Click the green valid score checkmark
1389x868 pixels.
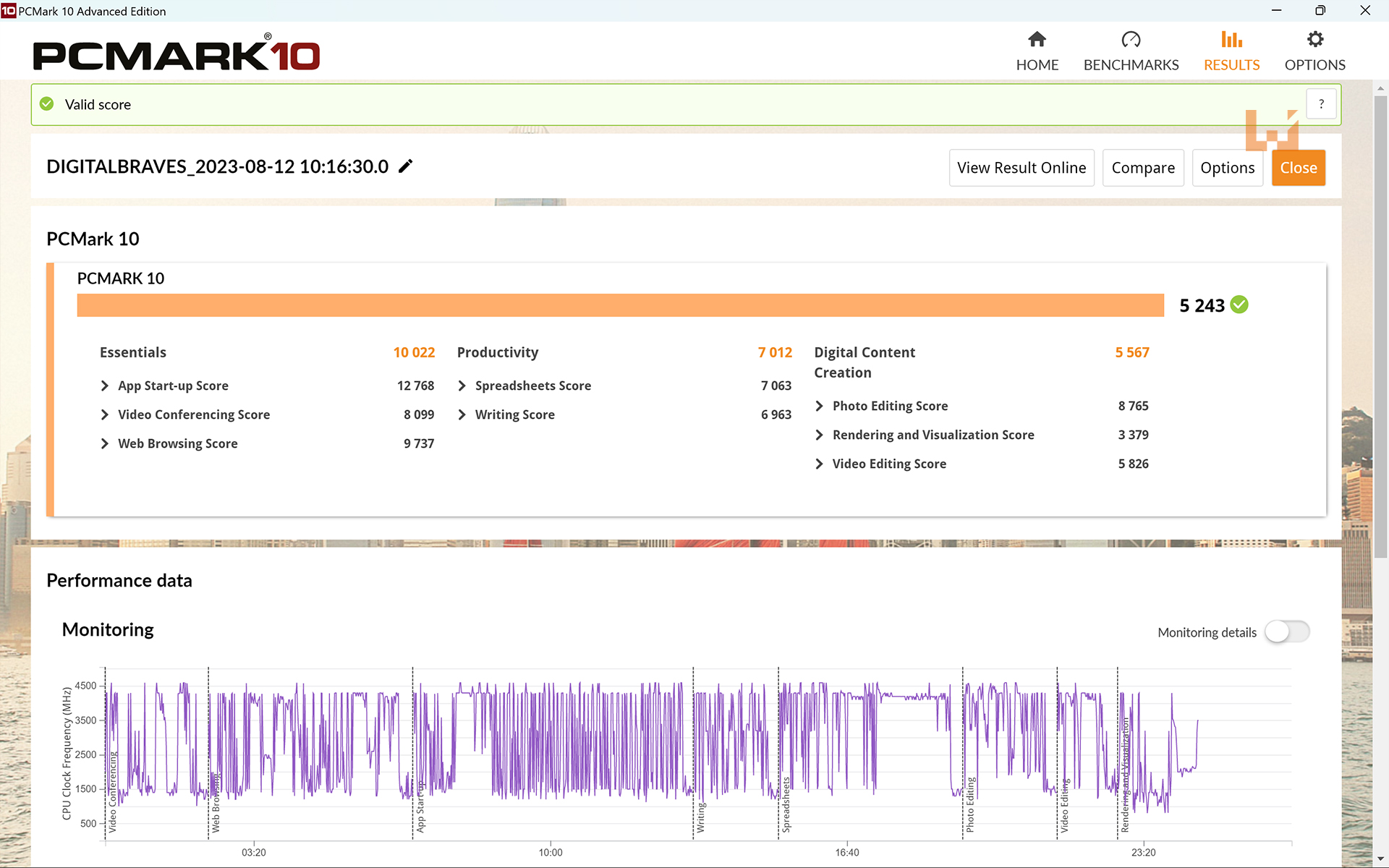[47, 104]
